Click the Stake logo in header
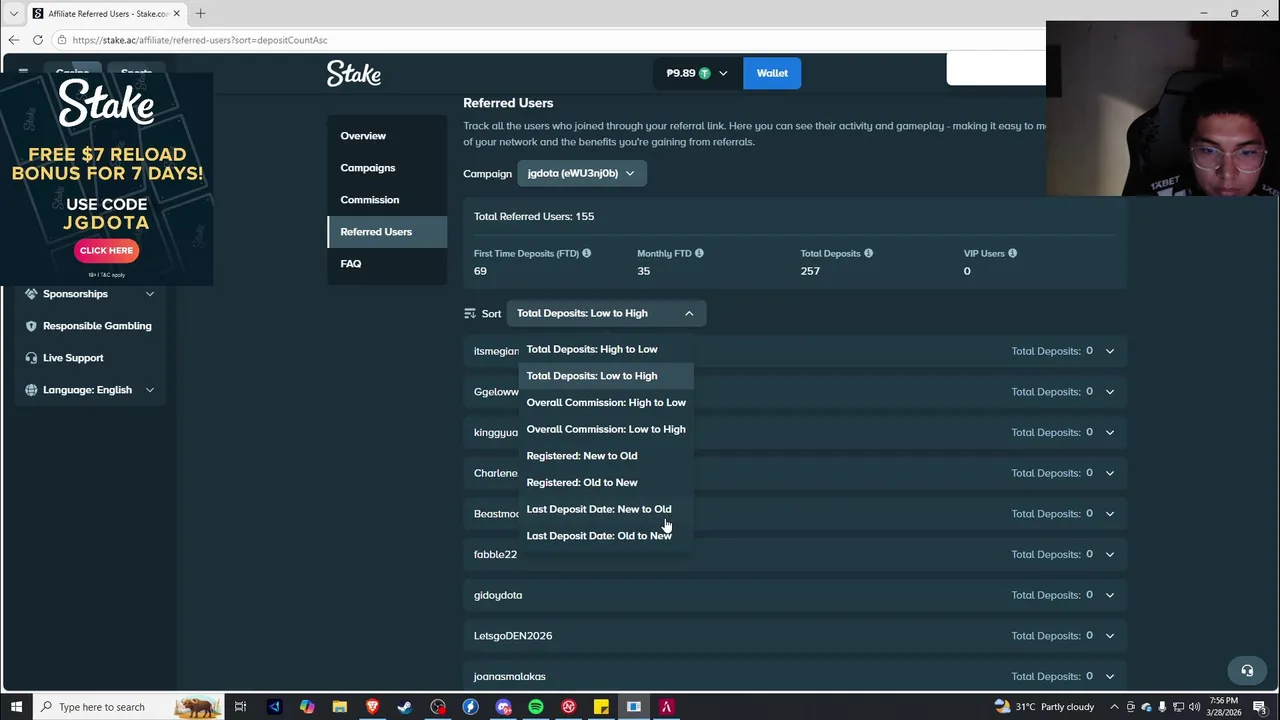 pyautogui.click(x=354, y=73)
